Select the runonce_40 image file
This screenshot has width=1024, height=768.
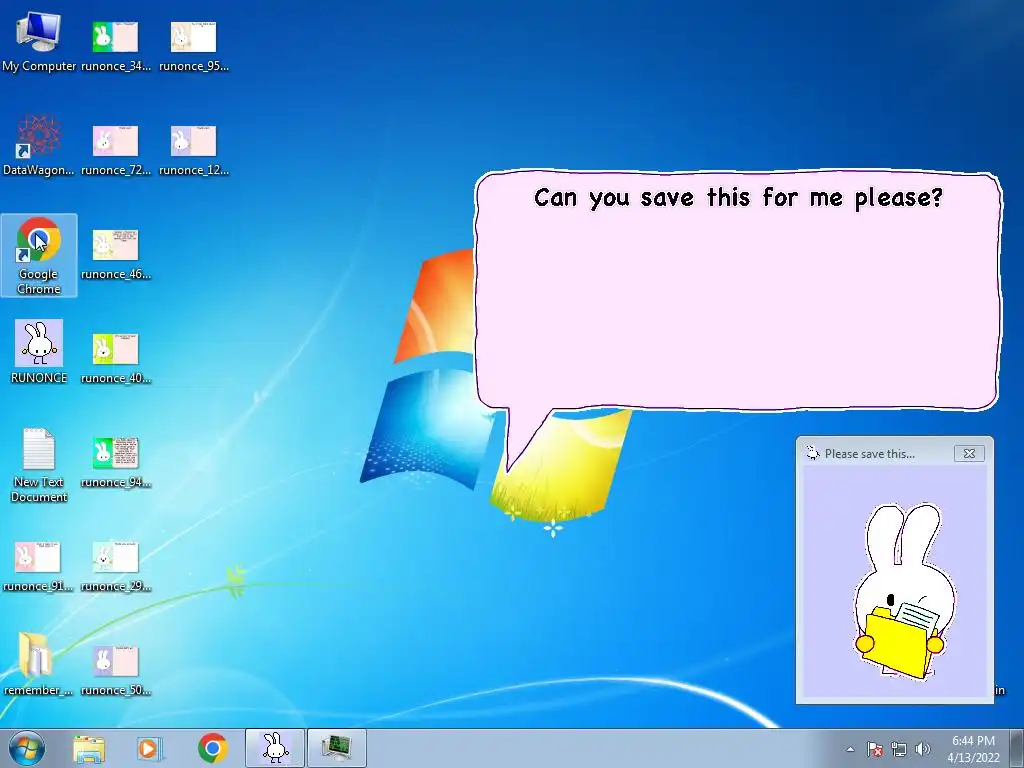tap(116, 357)
